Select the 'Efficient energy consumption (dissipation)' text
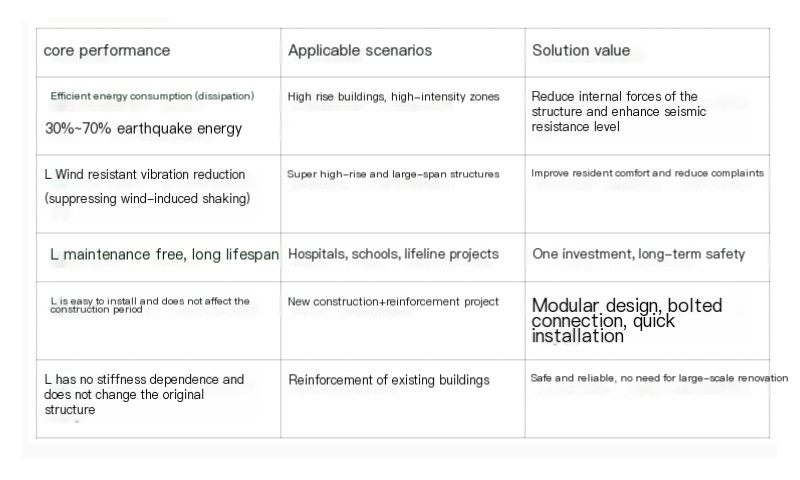Screen dimensions: 800x480 (x=152, y=96)
